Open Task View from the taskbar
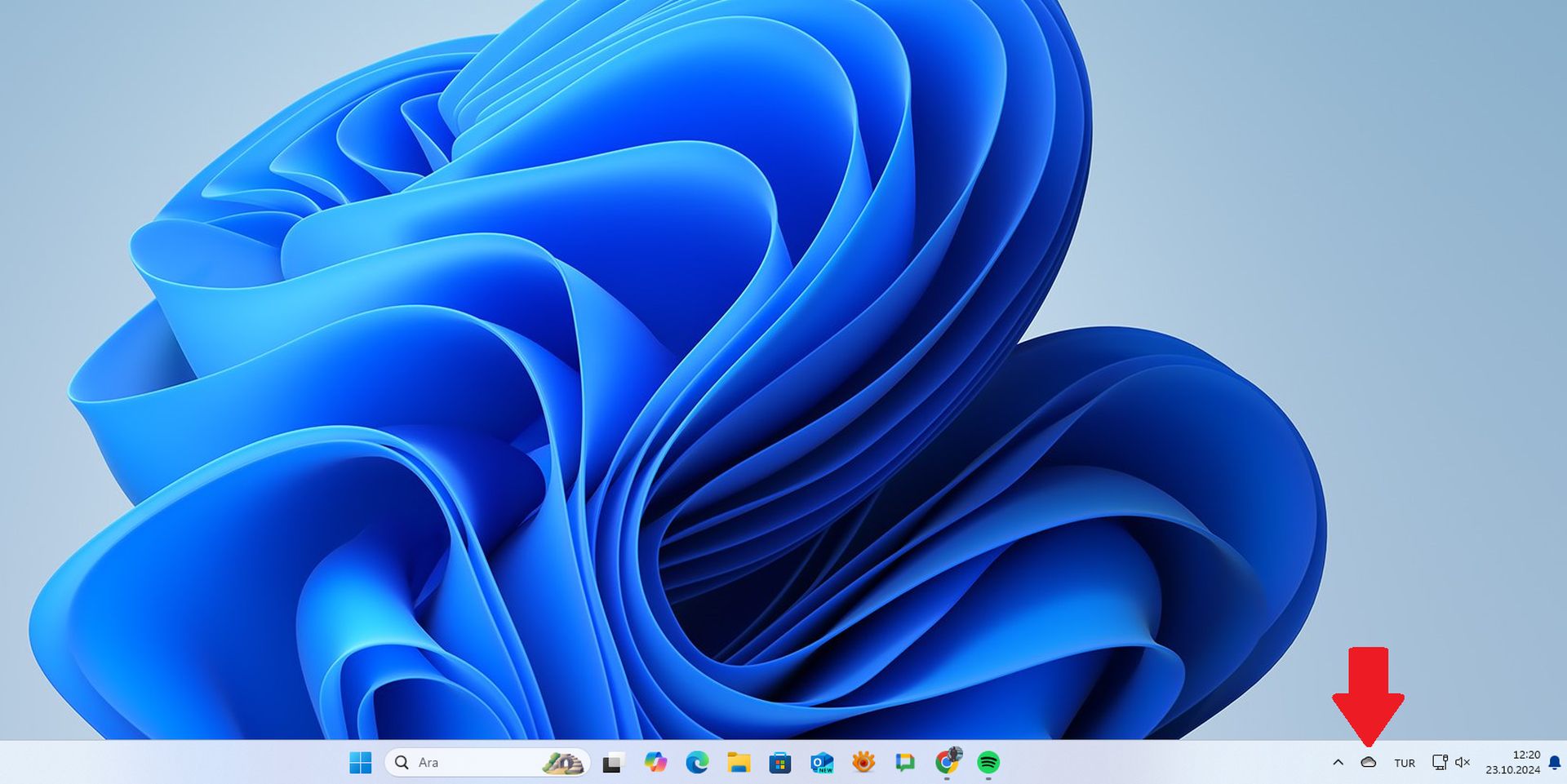 point(612,764)
